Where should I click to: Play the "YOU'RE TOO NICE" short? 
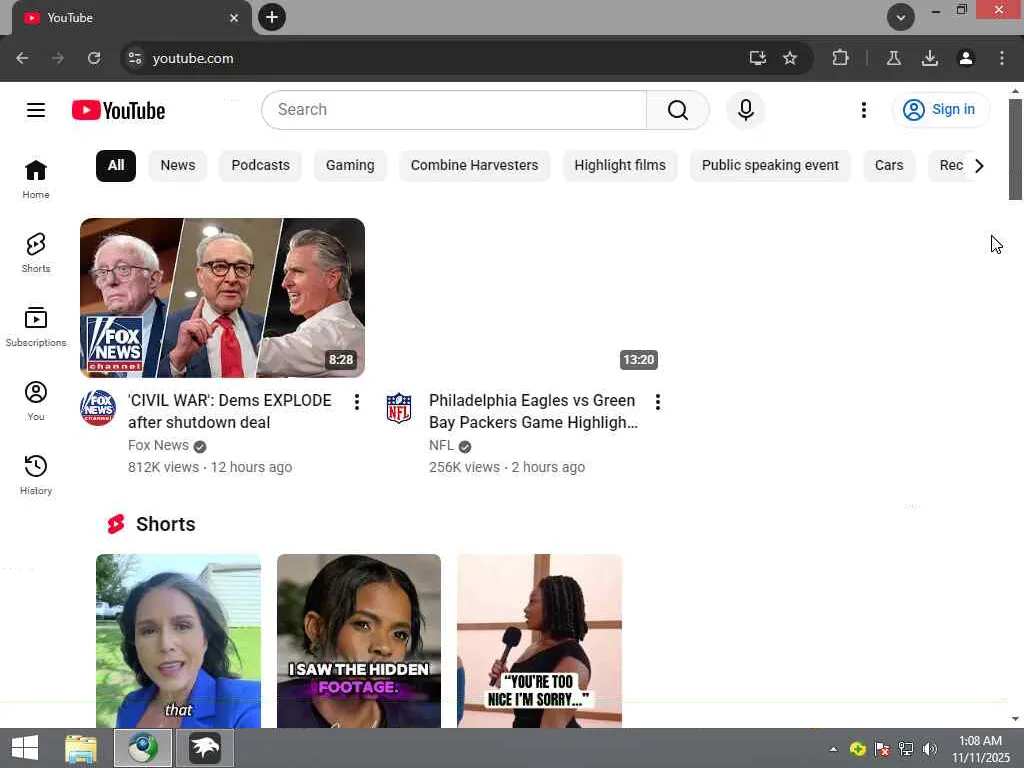pos(539,641)
